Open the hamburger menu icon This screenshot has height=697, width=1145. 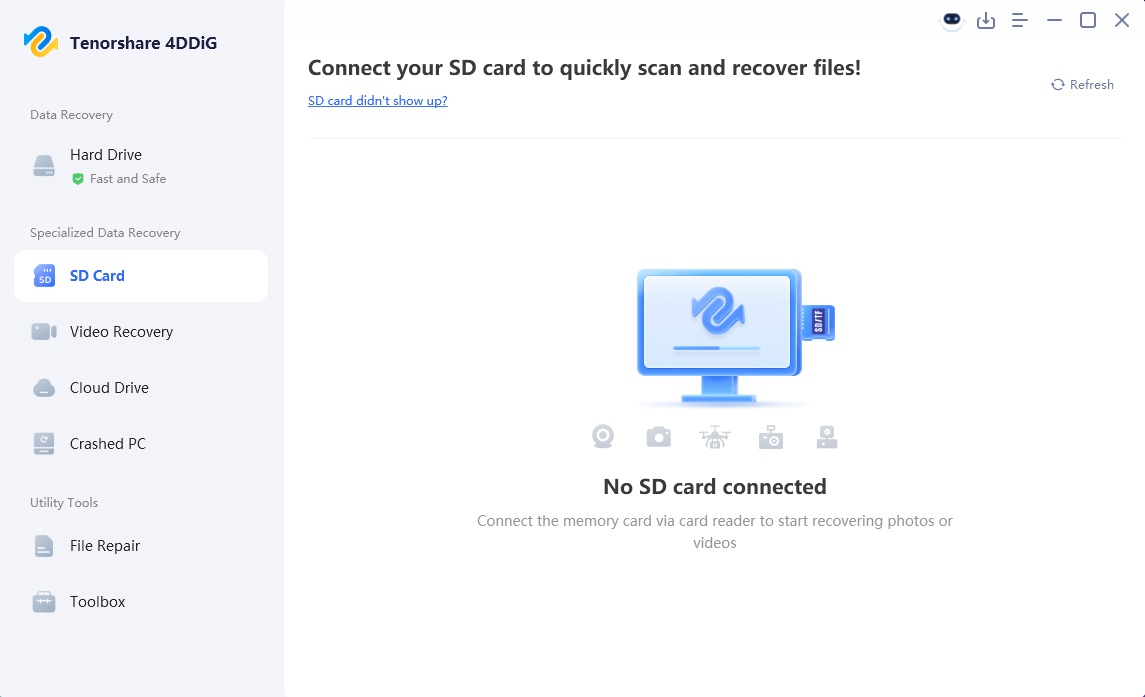click(x=1020, y=21)
